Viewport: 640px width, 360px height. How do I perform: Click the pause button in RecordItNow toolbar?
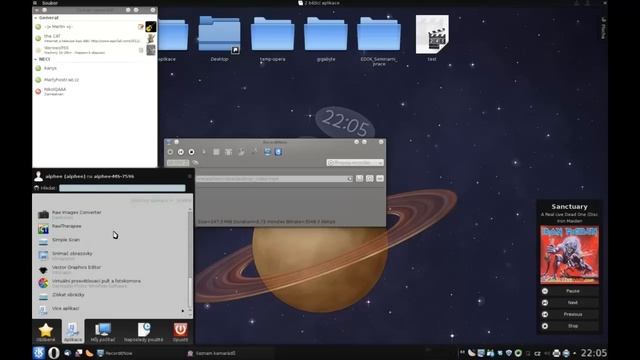pyautogui.click(x=181, y=152)
